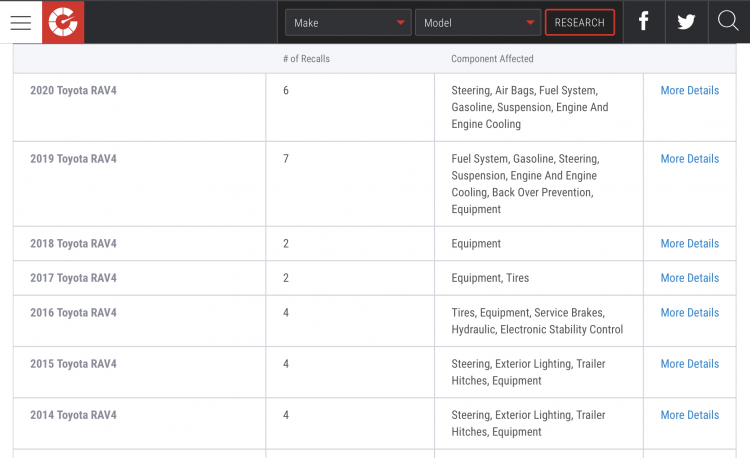Click 'Steering, Air Bags, Fuel System' components text
750x458 pixels.
pyautogui.click(x=530, y=107)
